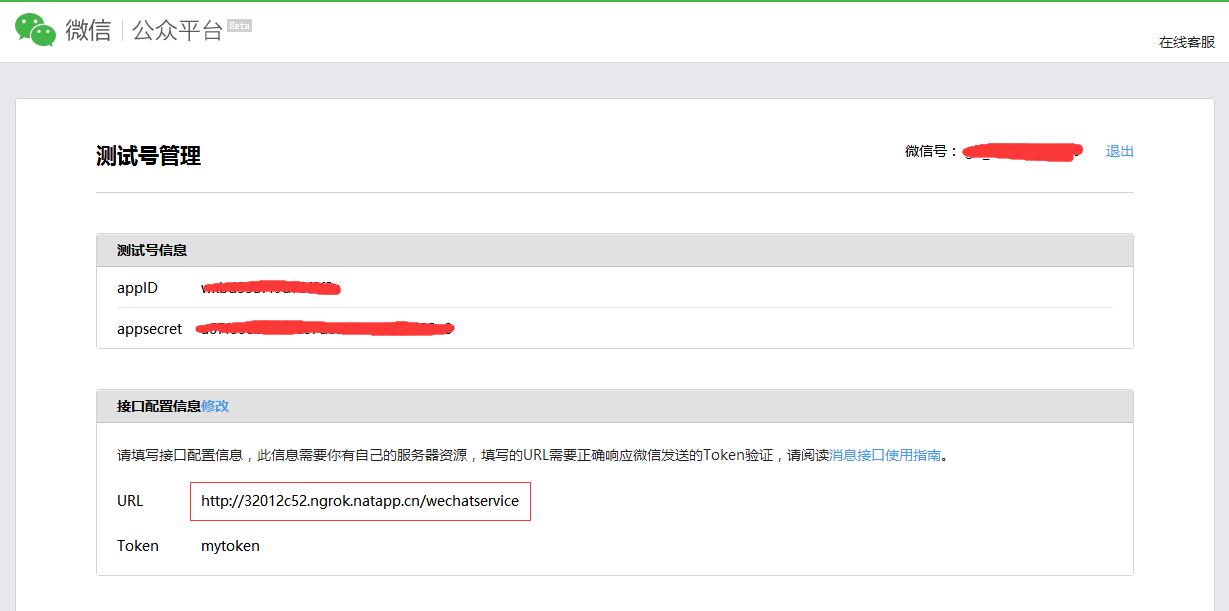
Task: Click the Beta badge beside 公众平台
Action: [239, 25]
